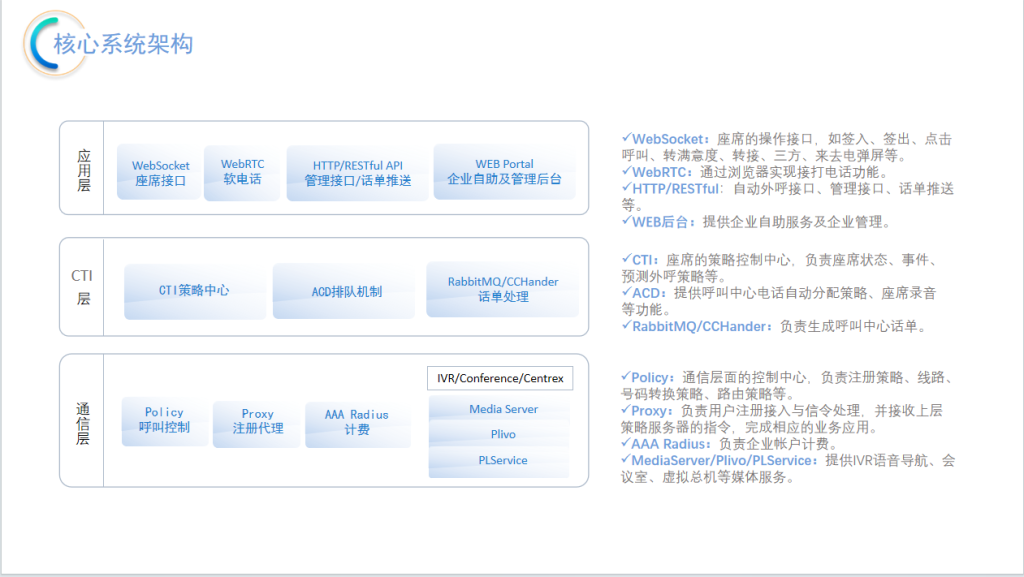Click the HTTP/RESTful API 管理接口 box
This screenshot has height=577, width=1024.
pyautogui.click(x=357, y=173)
